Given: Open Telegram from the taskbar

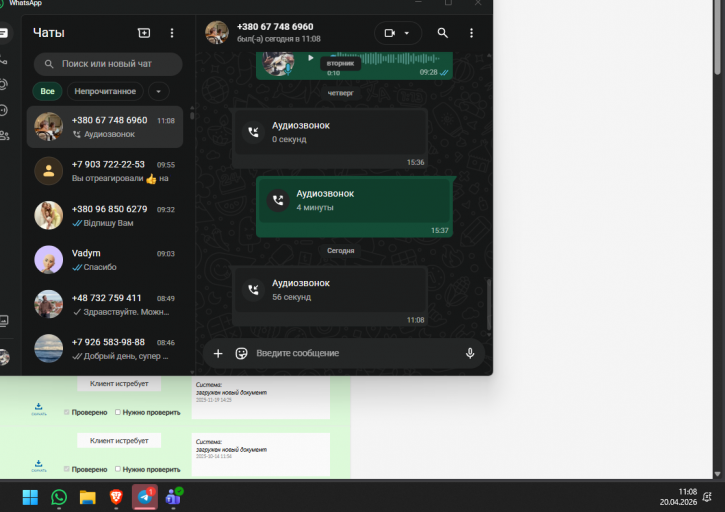Looking at the screenshot, I should 145,497.
